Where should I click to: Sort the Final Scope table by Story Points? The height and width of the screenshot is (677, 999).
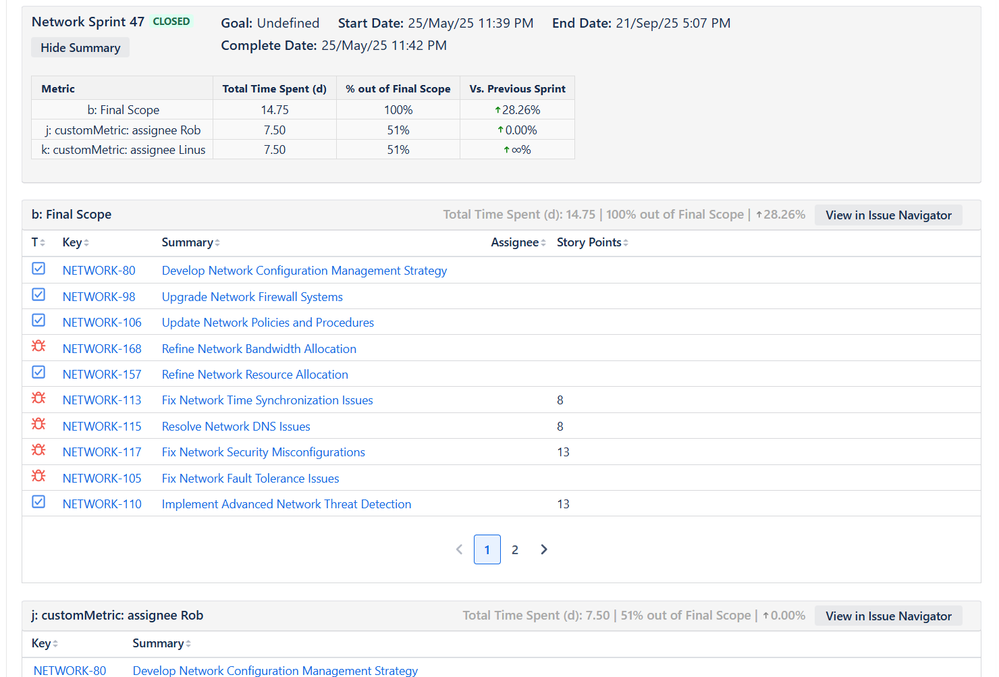coord(592,243)
